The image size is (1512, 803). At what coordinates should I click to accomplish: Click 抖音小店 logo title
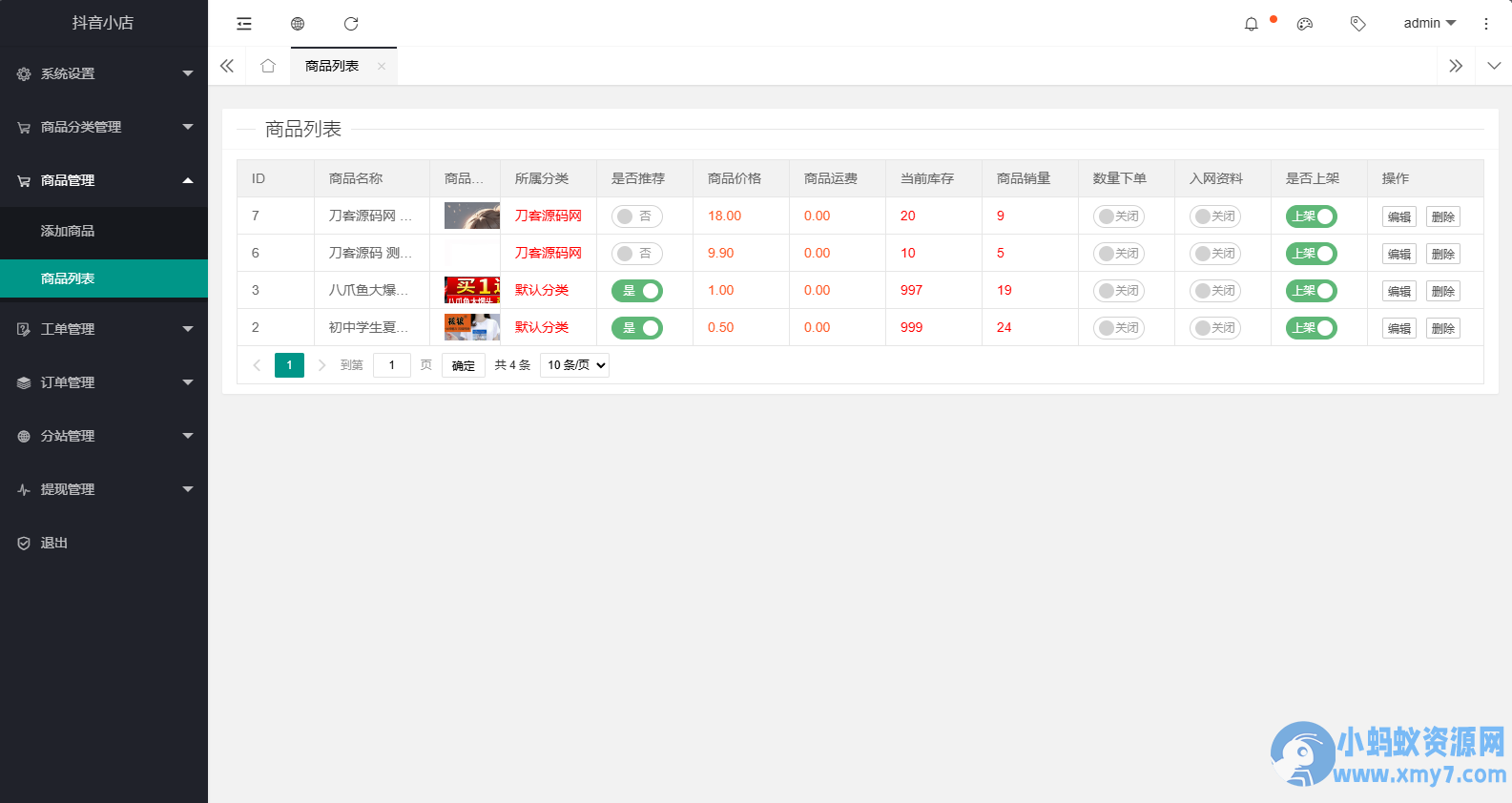point(103,23)
